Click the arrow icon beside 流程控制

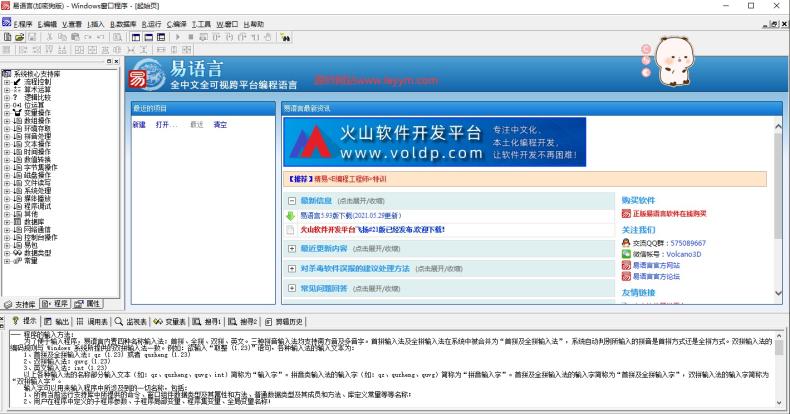(17, 82)
